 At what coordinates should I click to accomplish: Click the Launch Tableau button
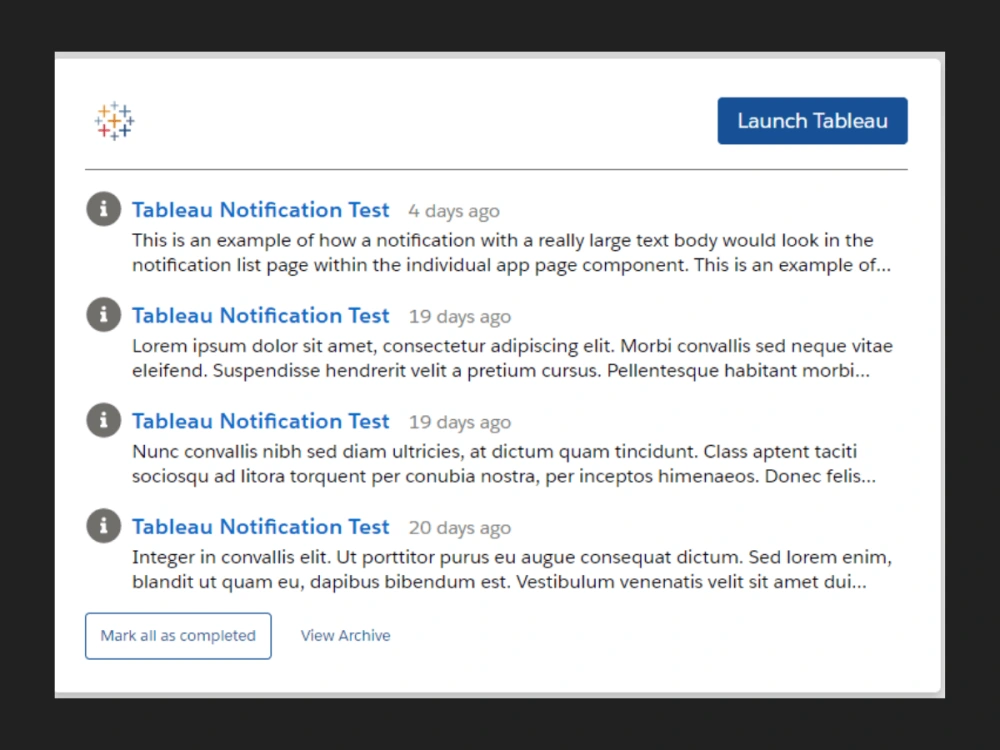(x=812, y=121)
